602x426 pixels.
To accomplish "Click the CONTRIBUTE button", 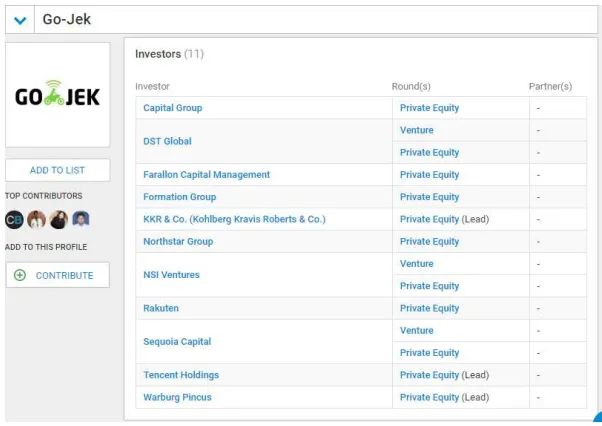I will point(58,275).
